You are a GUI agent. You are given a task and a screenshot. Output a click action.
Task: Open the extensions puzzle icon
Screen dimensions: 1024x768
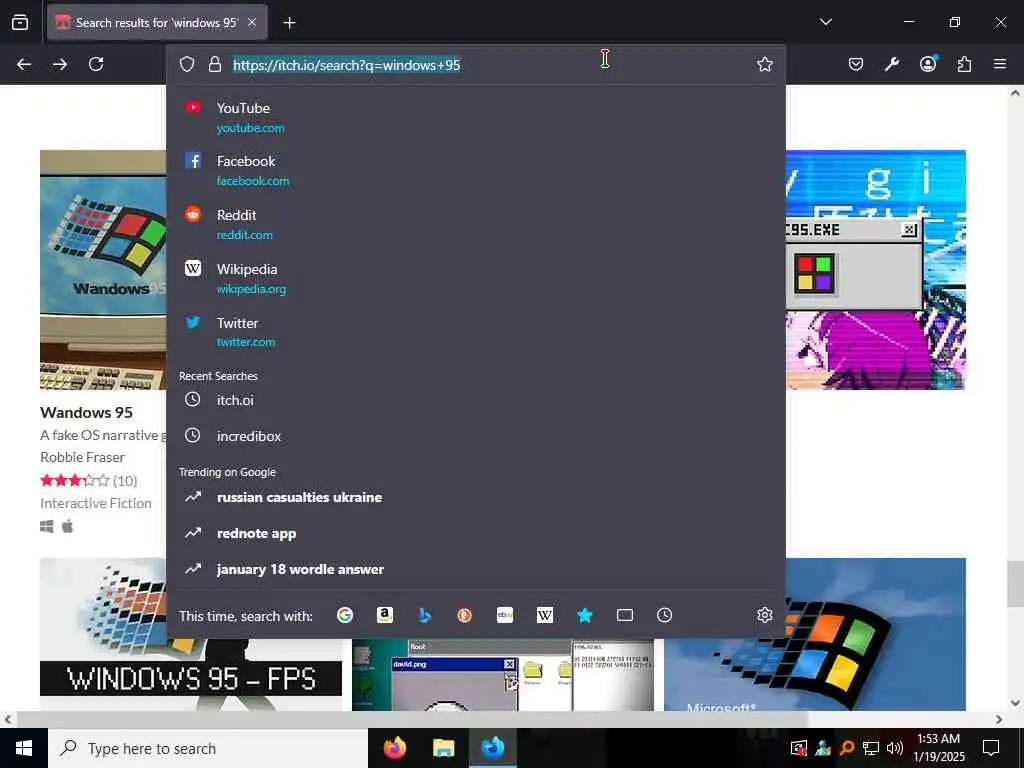point(964,64)
